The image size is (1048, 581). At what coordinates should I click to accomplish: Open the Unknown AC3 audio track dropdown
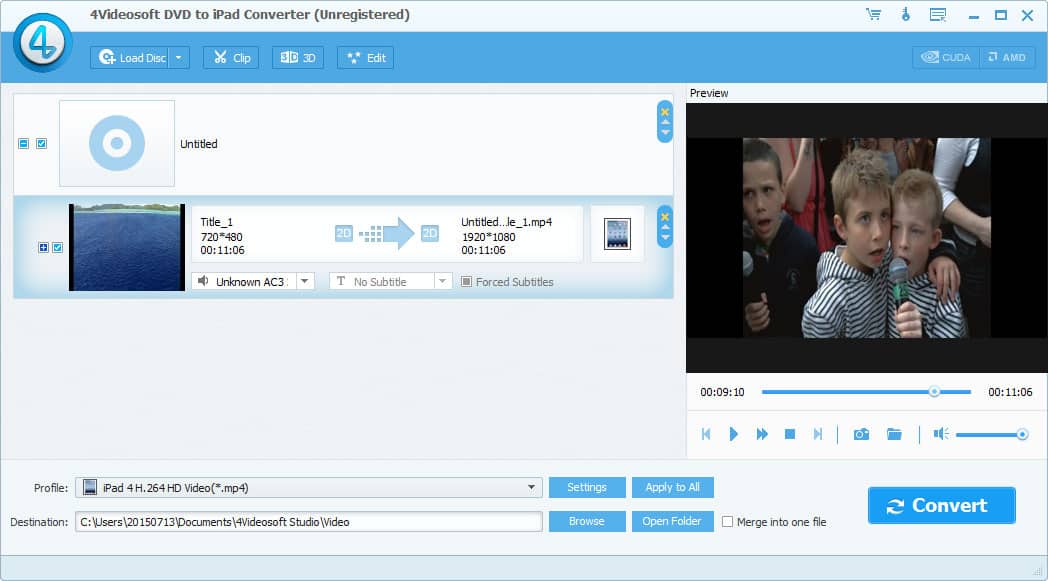tap(304, 281)
